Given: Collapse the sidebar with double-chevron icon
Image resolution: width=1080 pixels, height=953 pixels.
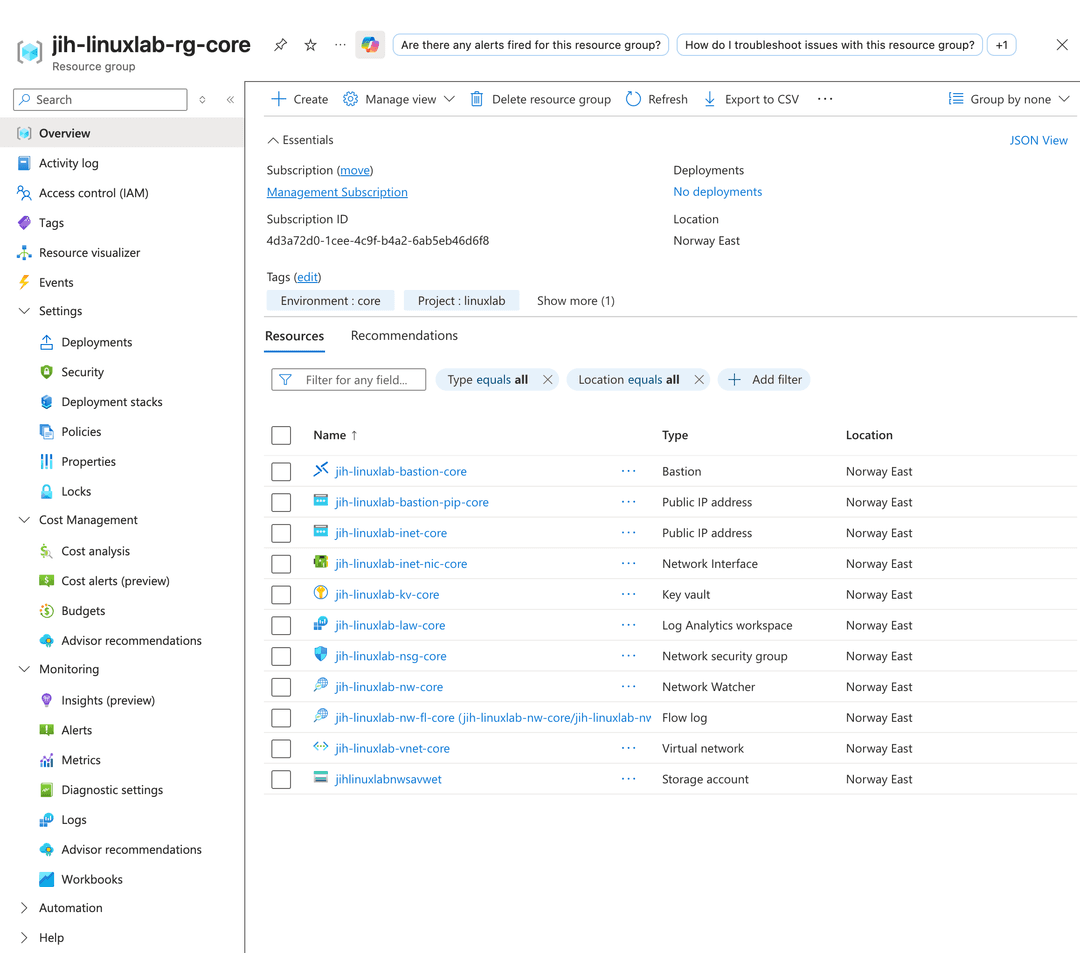Looking at the screenshot, I should [x=230, y=100].
